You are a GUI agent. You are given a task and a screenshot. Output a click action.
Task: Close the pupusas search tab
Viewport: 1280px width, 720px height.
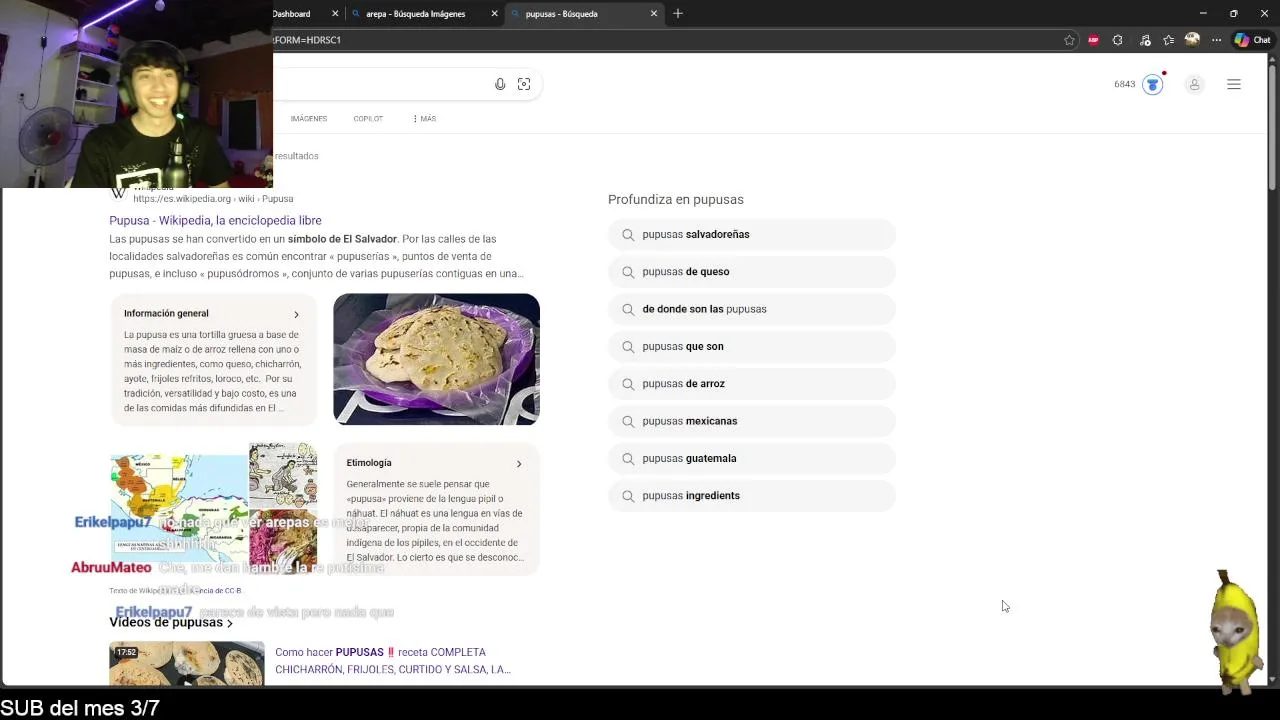654,13
